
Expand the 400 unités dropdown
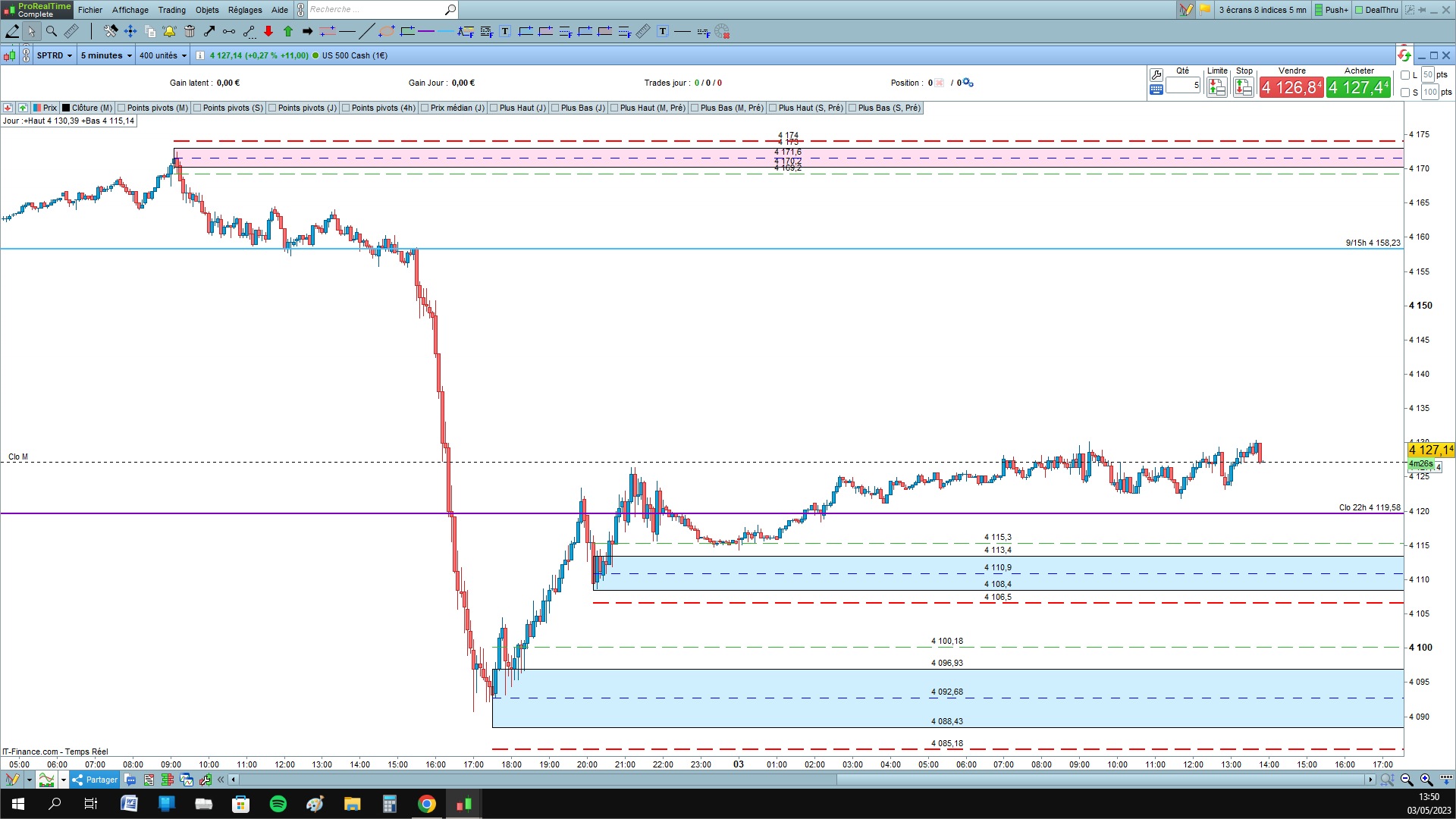click(x=162, y=55)
